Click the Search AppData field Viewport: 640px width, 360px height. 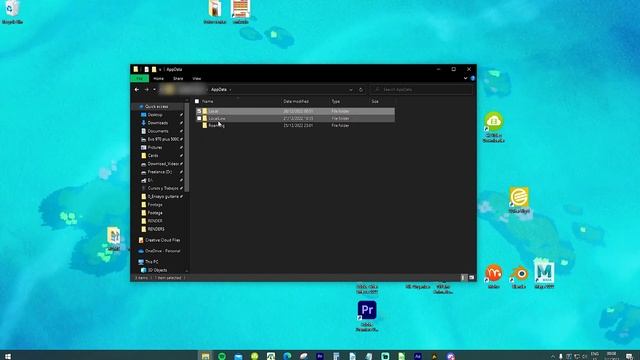(421, 89)
